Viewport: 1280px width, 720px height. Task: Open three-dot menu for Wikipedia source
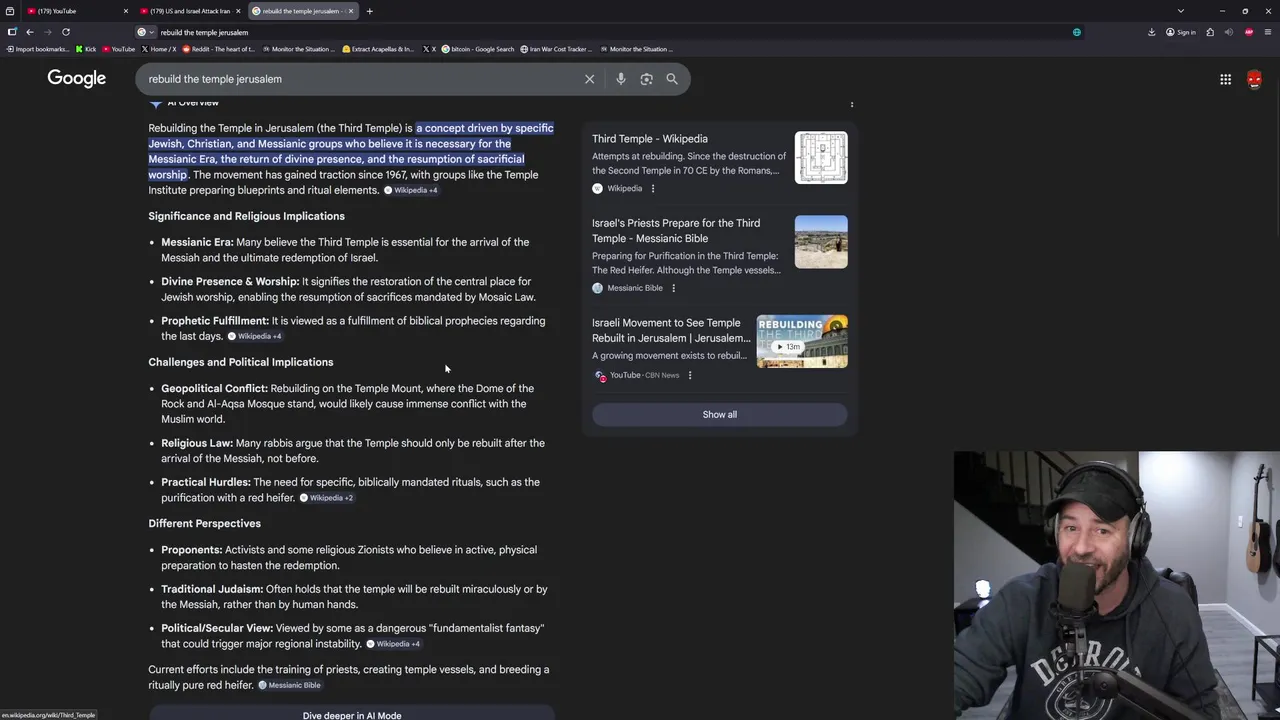(653, 188)
